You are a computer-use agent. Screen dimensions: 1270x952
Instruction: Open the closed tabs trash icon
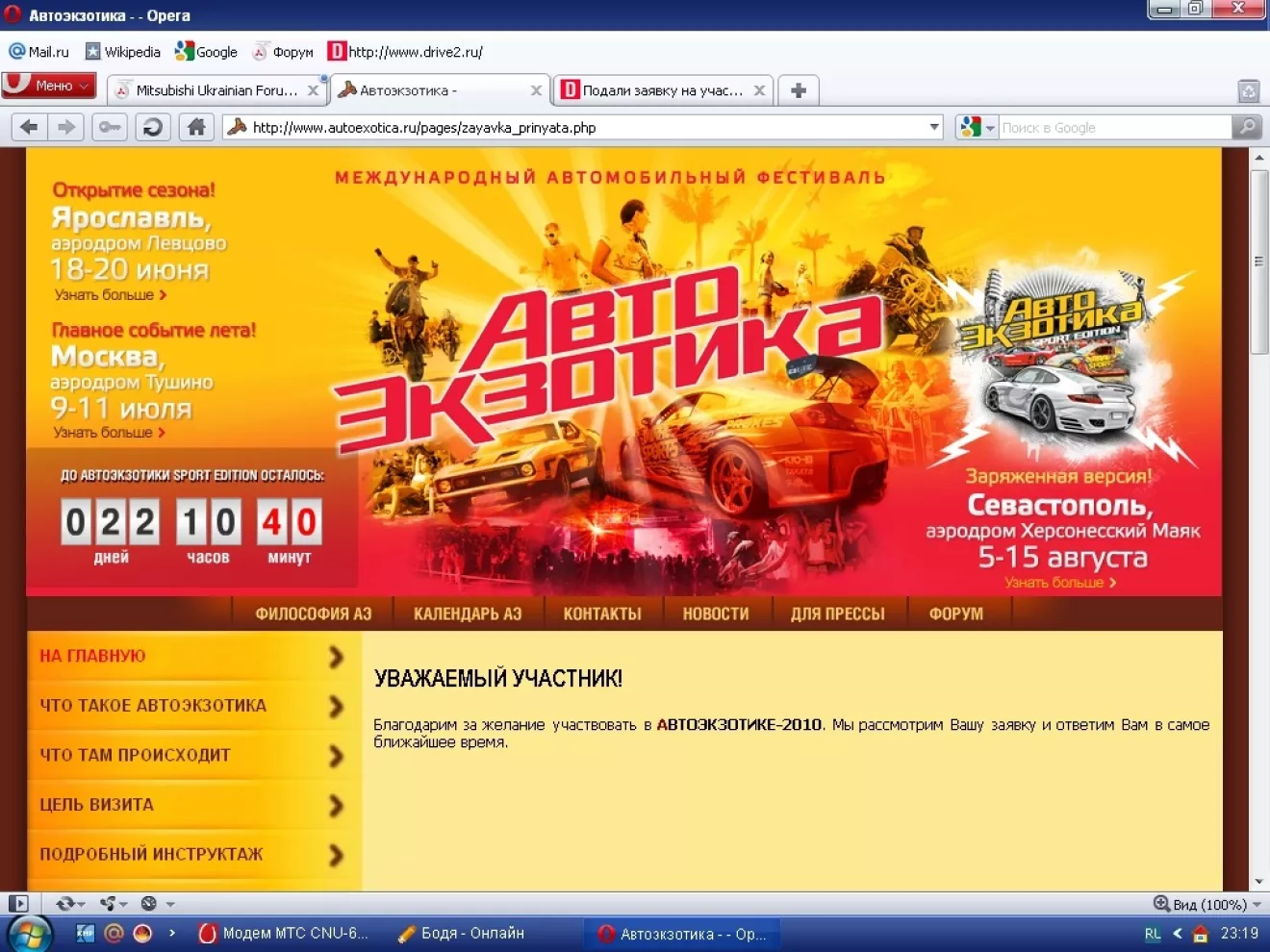coord(1248,91)
